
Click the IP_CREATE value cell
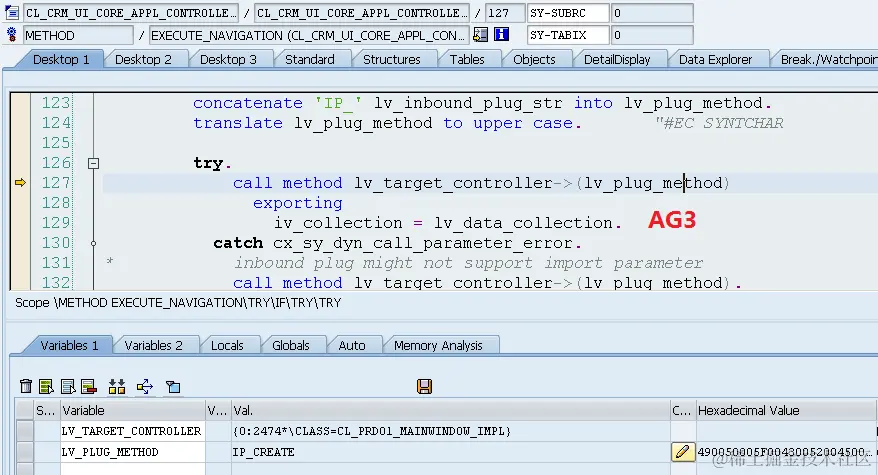point(451,452)
